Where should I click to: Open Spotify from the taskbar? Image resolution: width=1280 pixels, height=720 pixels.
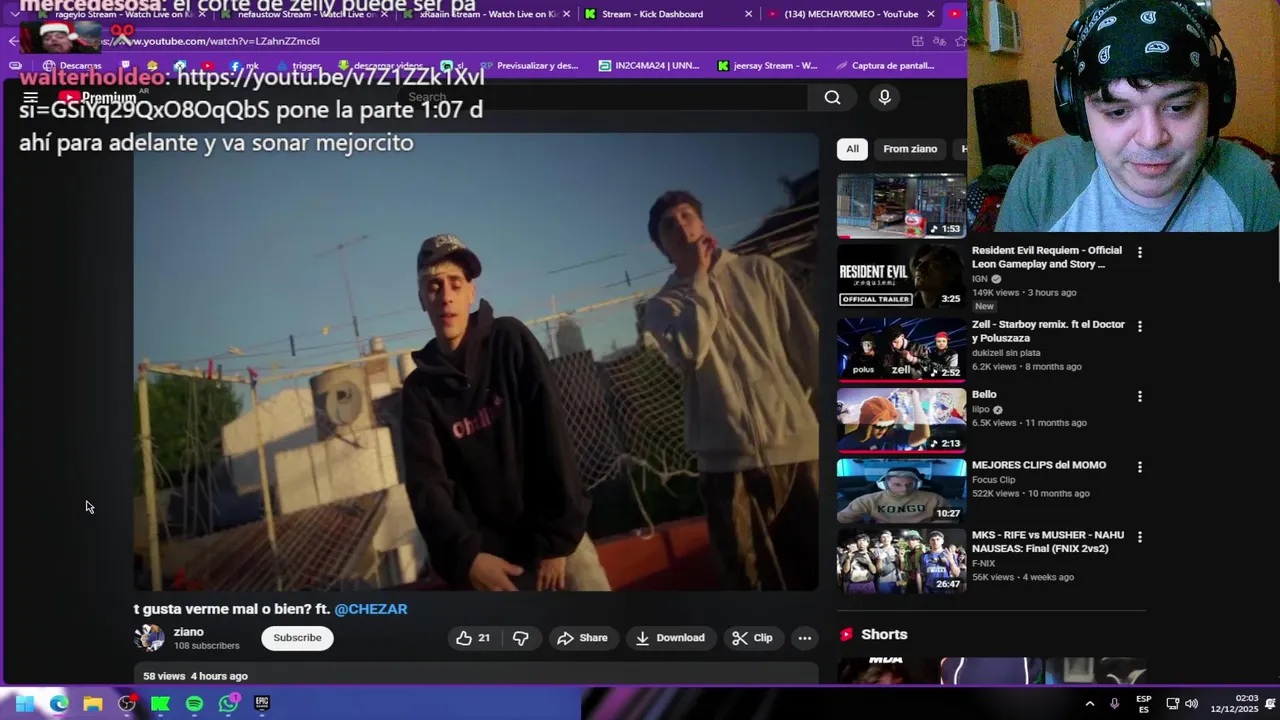194,704
